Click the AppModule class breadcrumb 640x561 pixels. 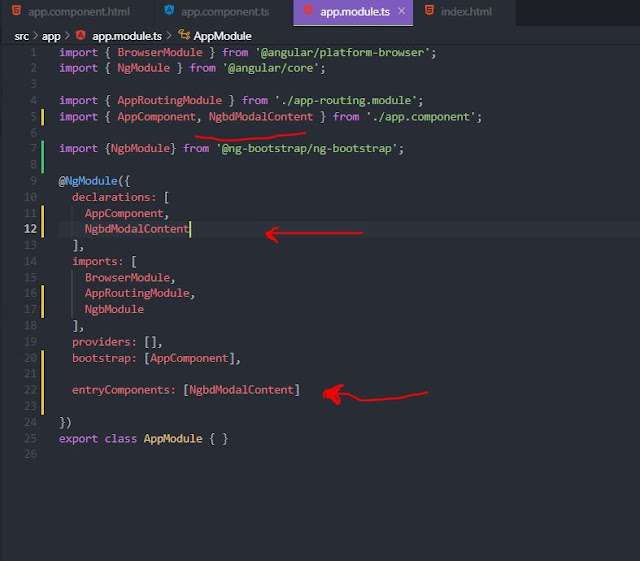click(222, 36)
